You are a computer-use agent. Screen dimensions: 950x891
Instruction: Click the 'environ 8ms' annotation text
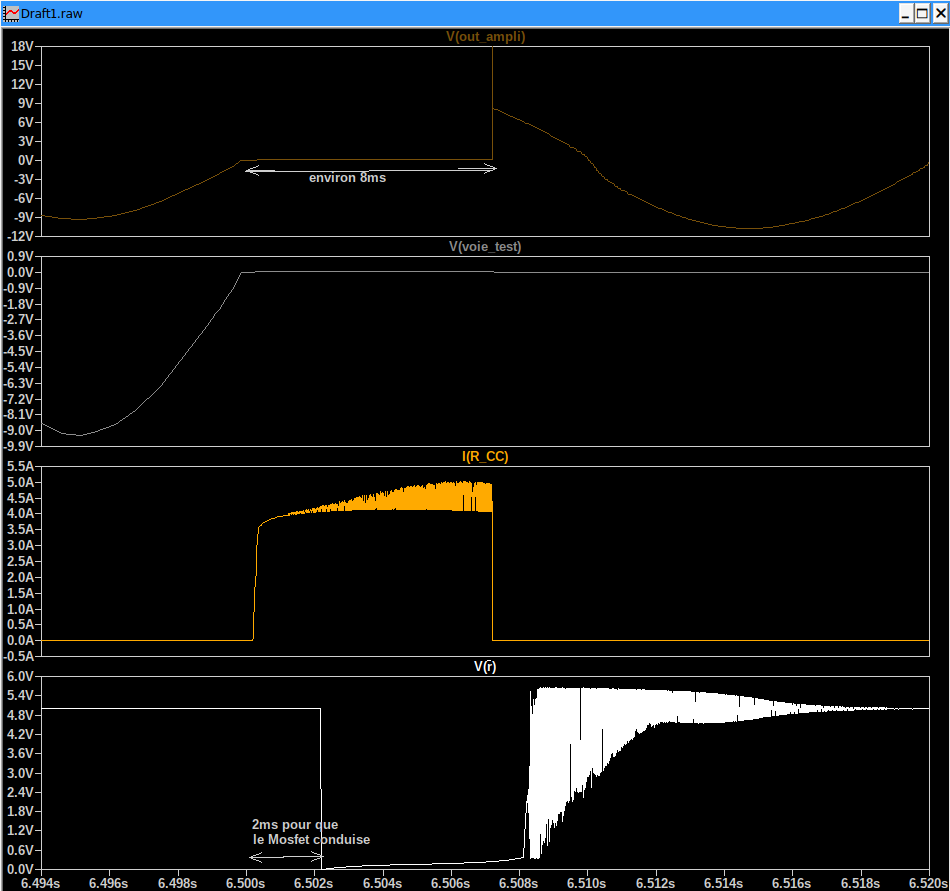[x=347, y=178]
